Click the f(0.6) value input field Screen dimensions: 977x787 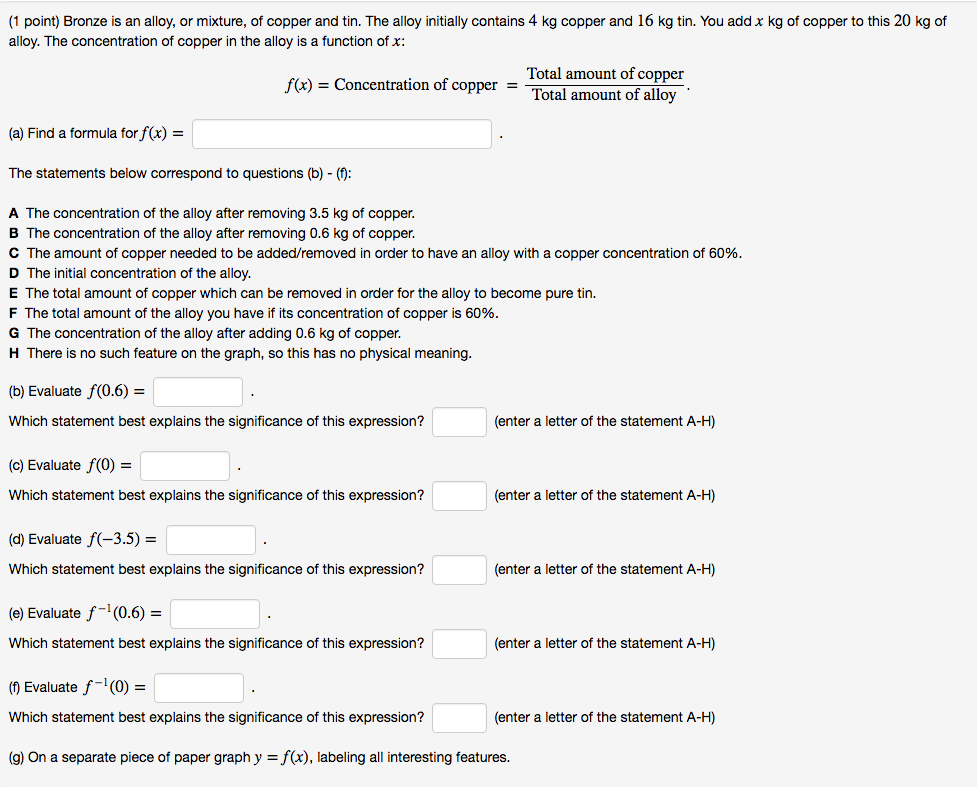tap(198, 392)
